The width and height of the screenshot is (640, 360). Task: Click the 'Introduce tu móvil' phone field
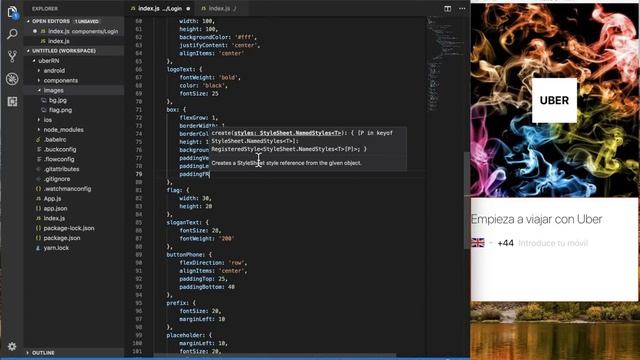click(553, 243)
